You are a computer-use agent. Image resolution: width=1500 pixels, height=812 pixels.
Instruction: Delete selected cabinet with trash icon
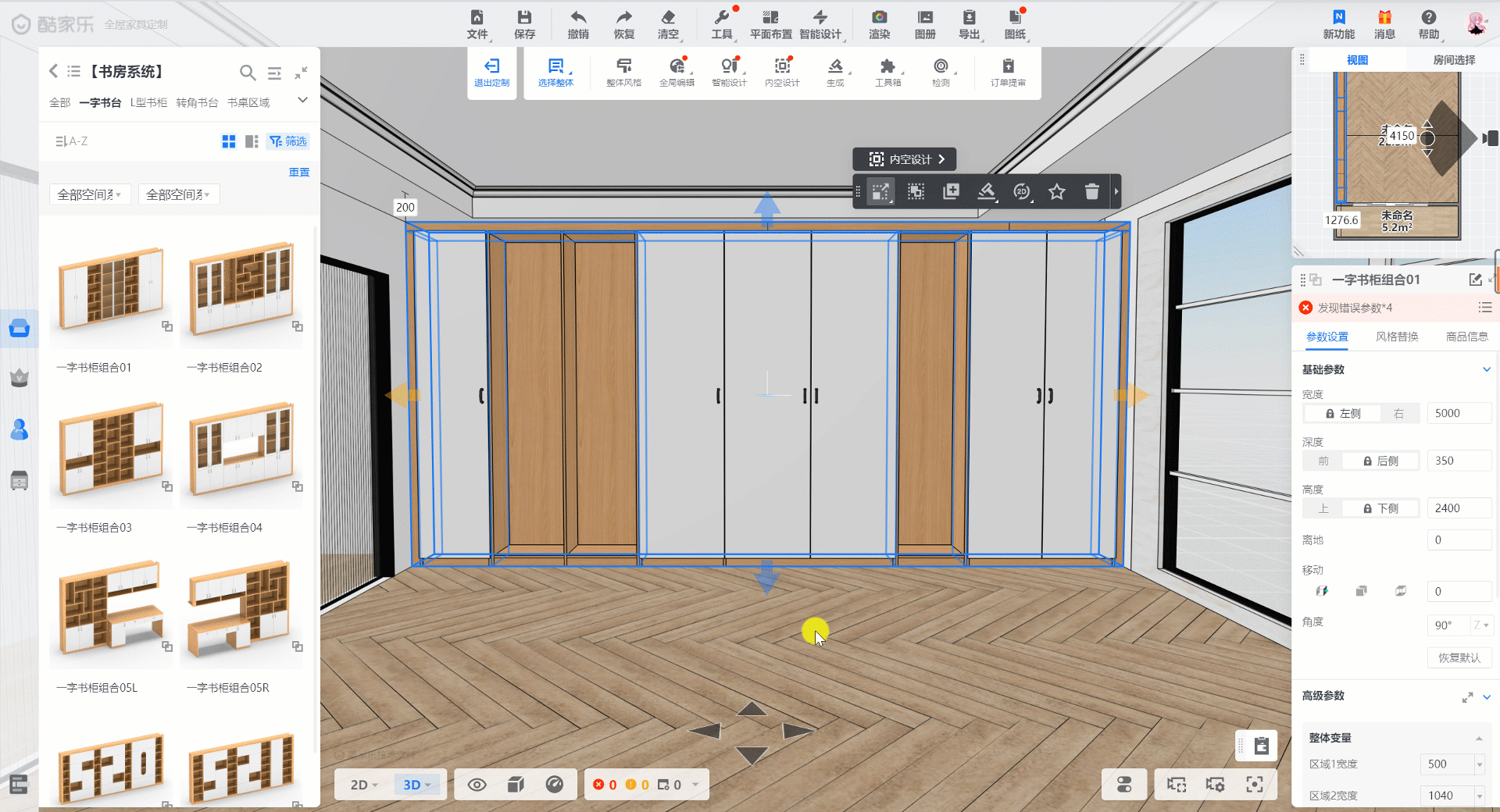(x=1091, y=191)
